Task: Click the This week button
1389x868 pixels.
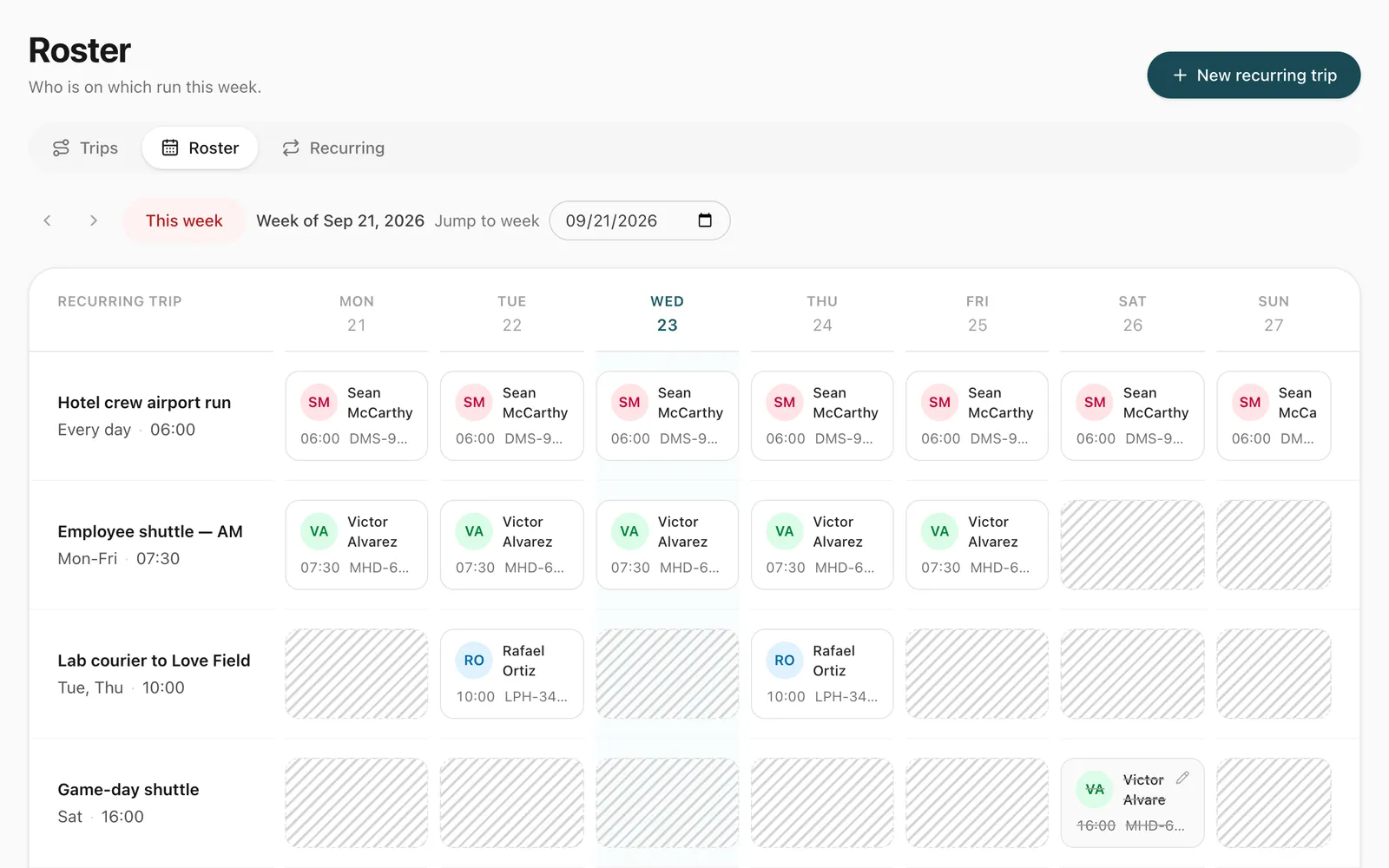Action: (184, 220)
